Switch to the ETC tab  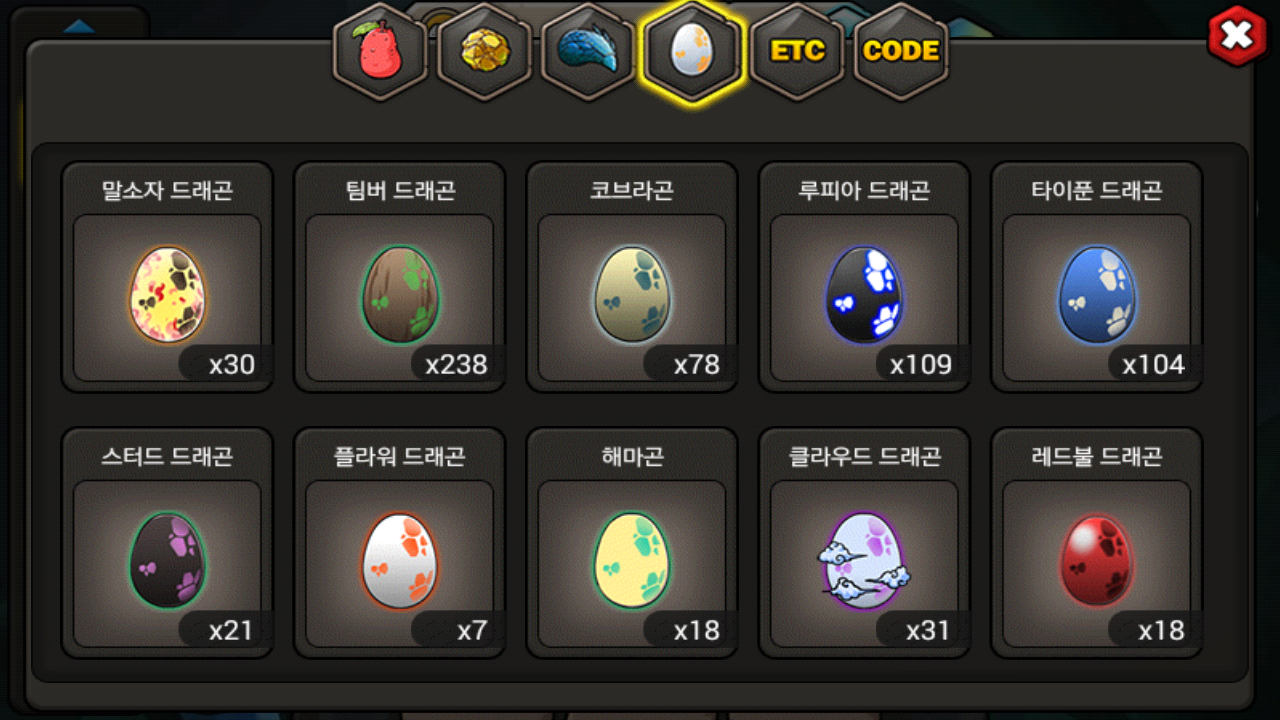(797, 52)
